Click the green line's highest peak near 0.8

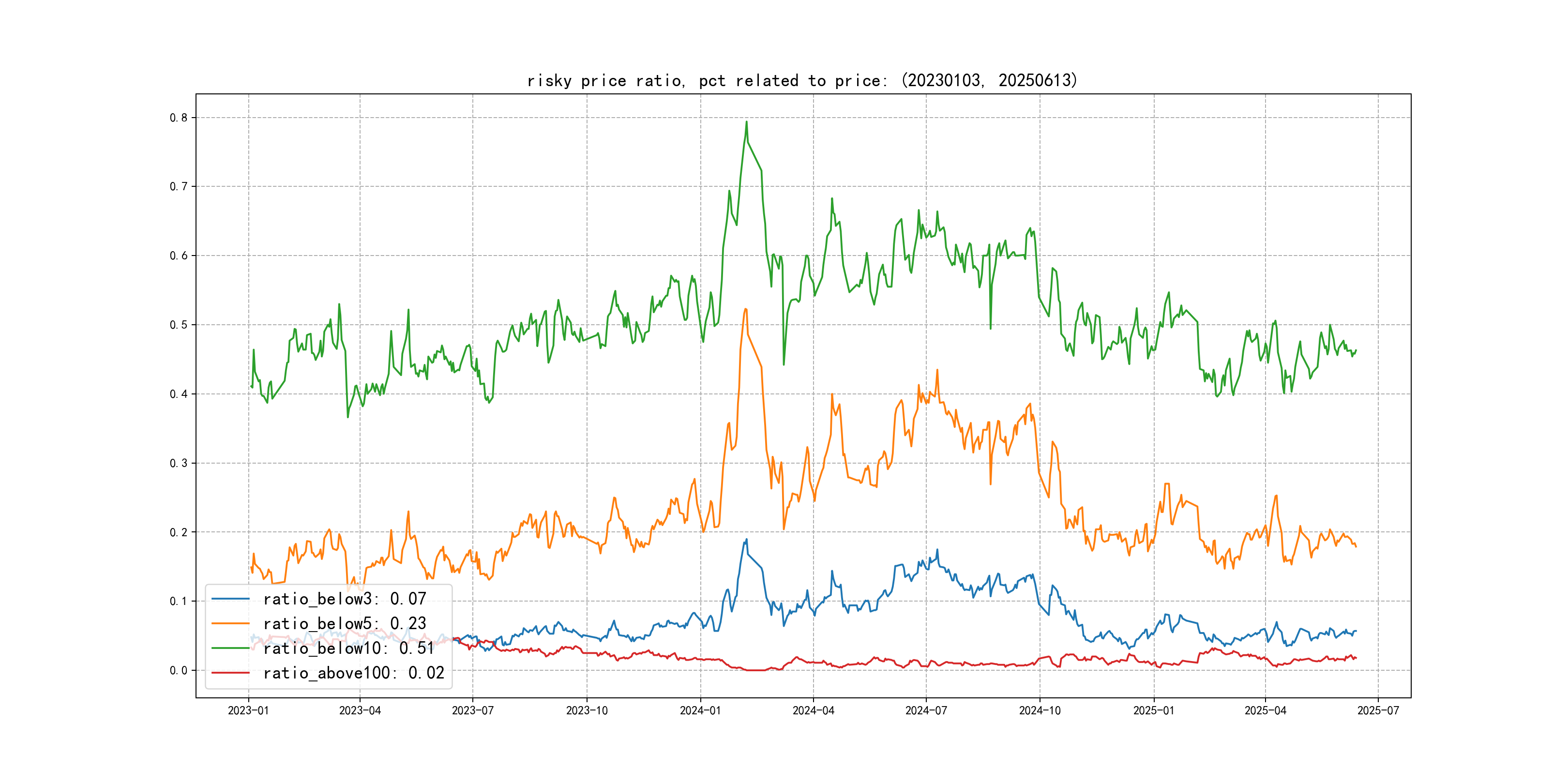click(746, 122)
